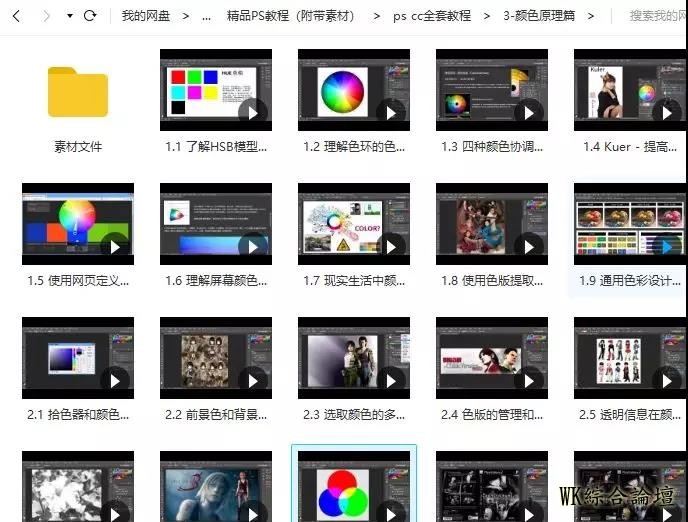The width and height of the screenshot is (688, 522).
Task: Open the color blocks thumbnail of 1.1
Action: (216, 90)
